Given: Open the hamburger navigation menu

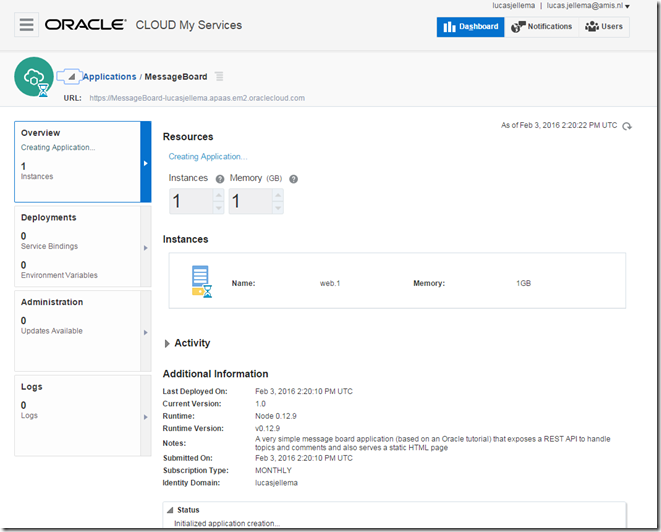Looking at the screenshot, I should tap(27, 25).
